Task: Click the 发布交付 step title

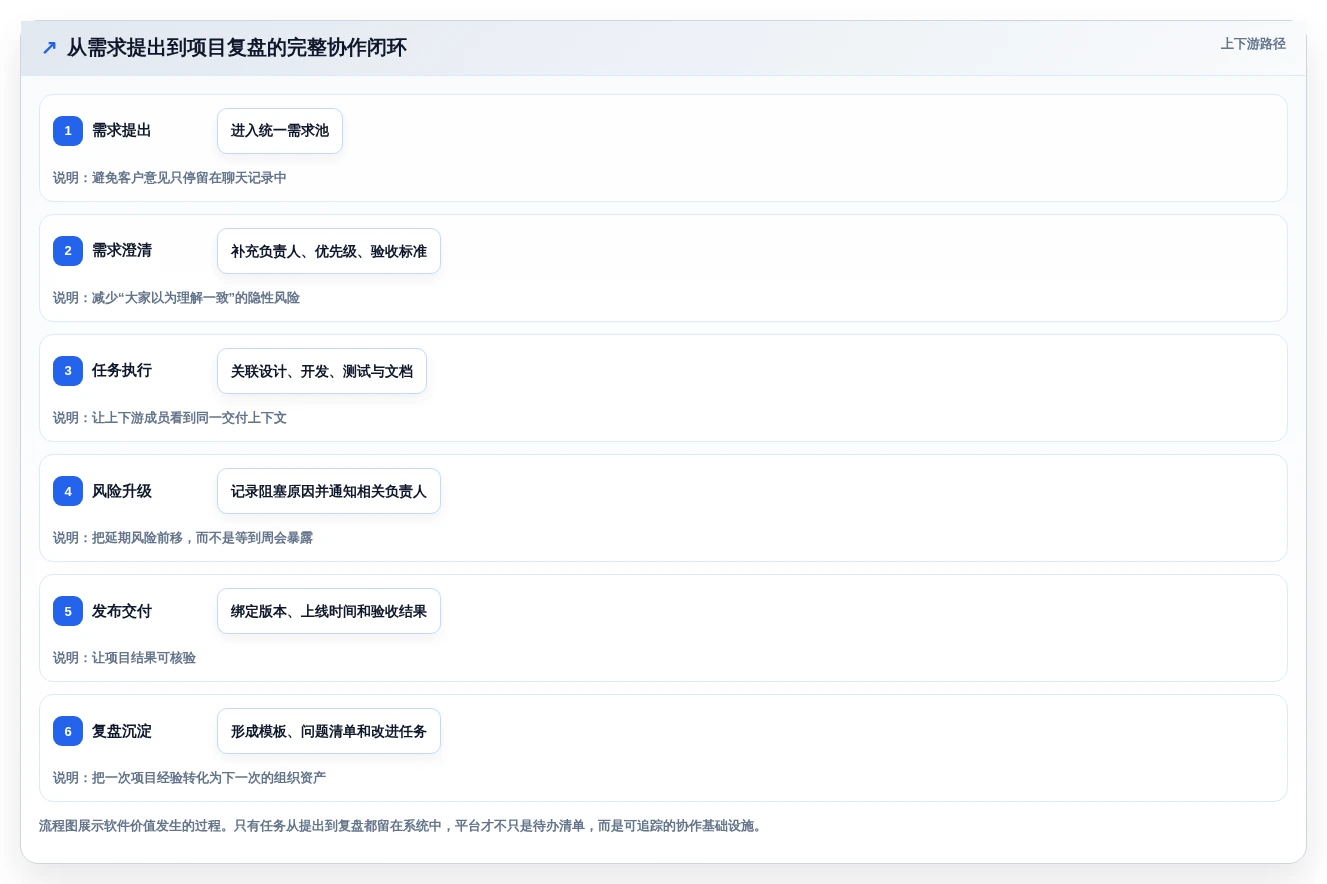Action: tap(122, 611)
